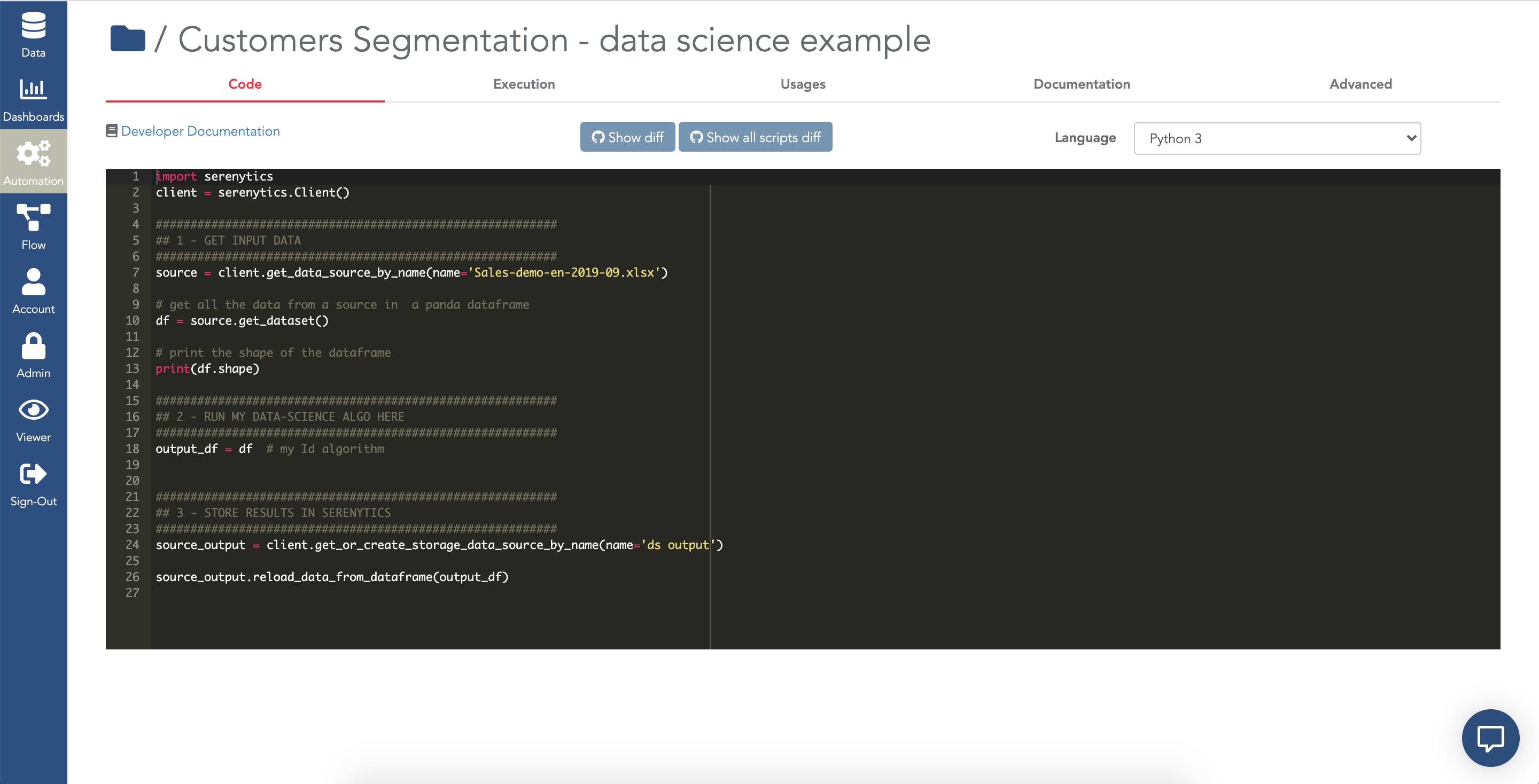
Task: Click the folder icon in title
Action: coord(128,40)
